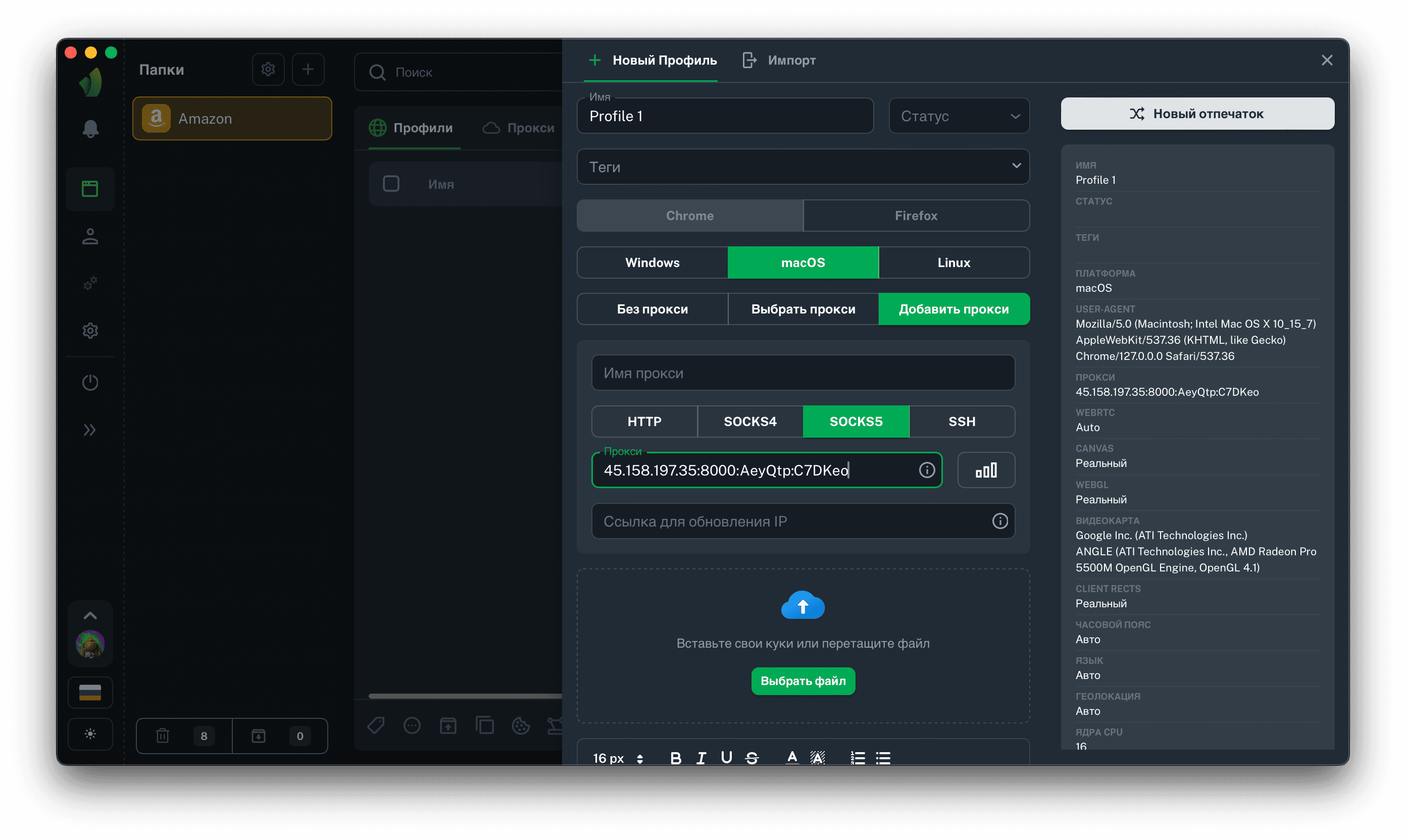Choose the Без прокси option
The height and width of the screenshot is (840, 1406).
[652, 309]
